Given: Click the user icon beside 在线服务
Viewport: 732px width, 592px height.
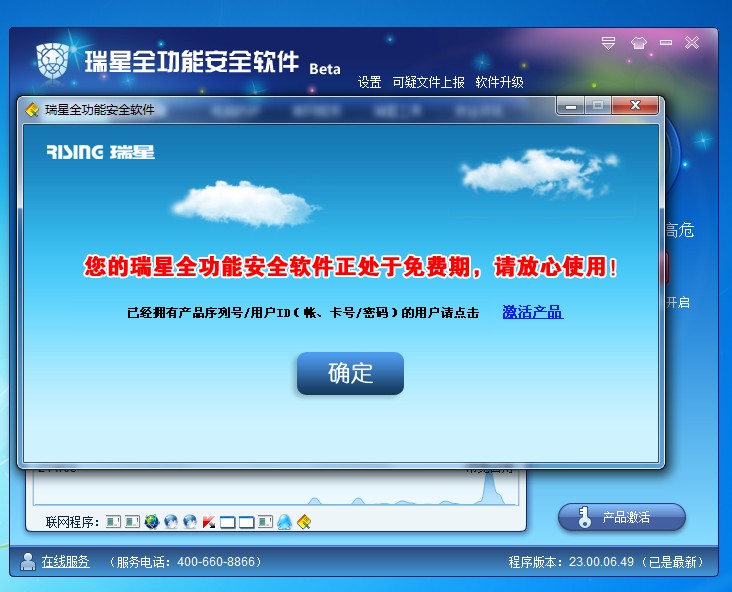Looking at the screenshot, I should (28, 561).
